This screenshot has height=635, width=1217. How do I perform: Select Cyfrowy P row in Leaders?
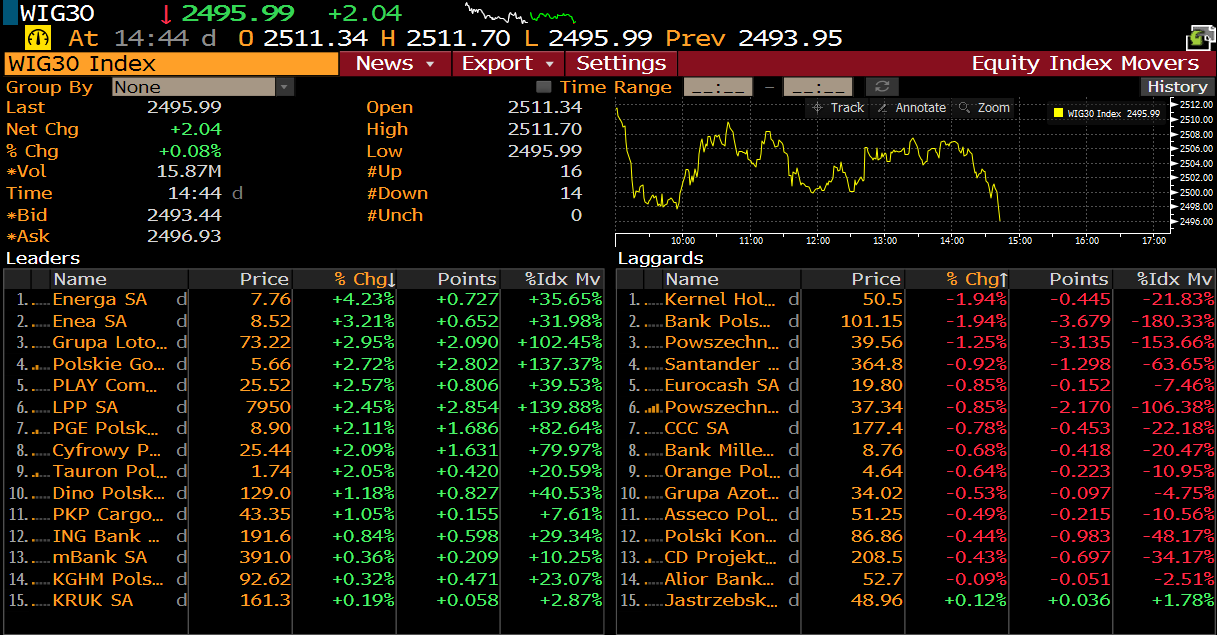304,451
